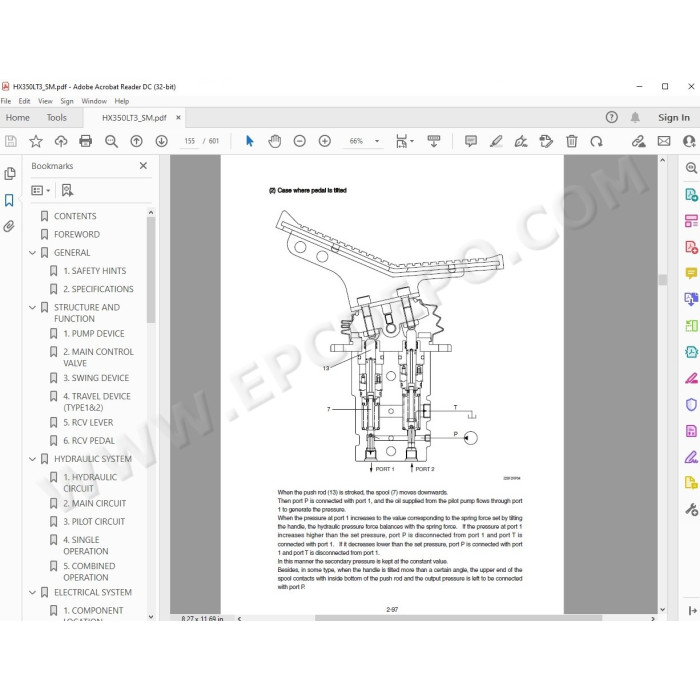
Task: Go to next page arrow
Action: coord(161,142)
